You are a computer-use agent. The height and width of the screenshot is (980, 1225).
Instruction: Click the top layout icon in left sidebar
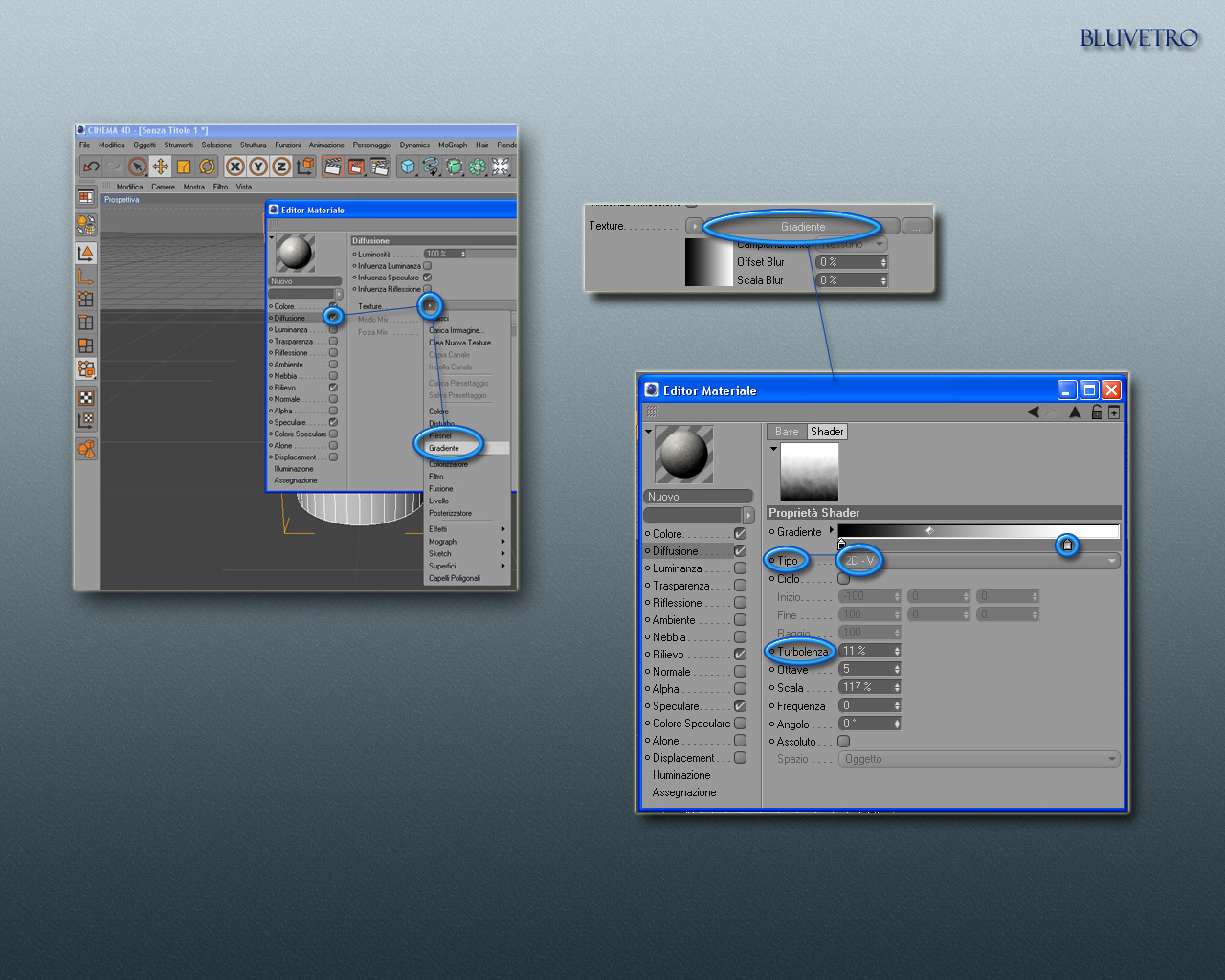pos(86,197)
